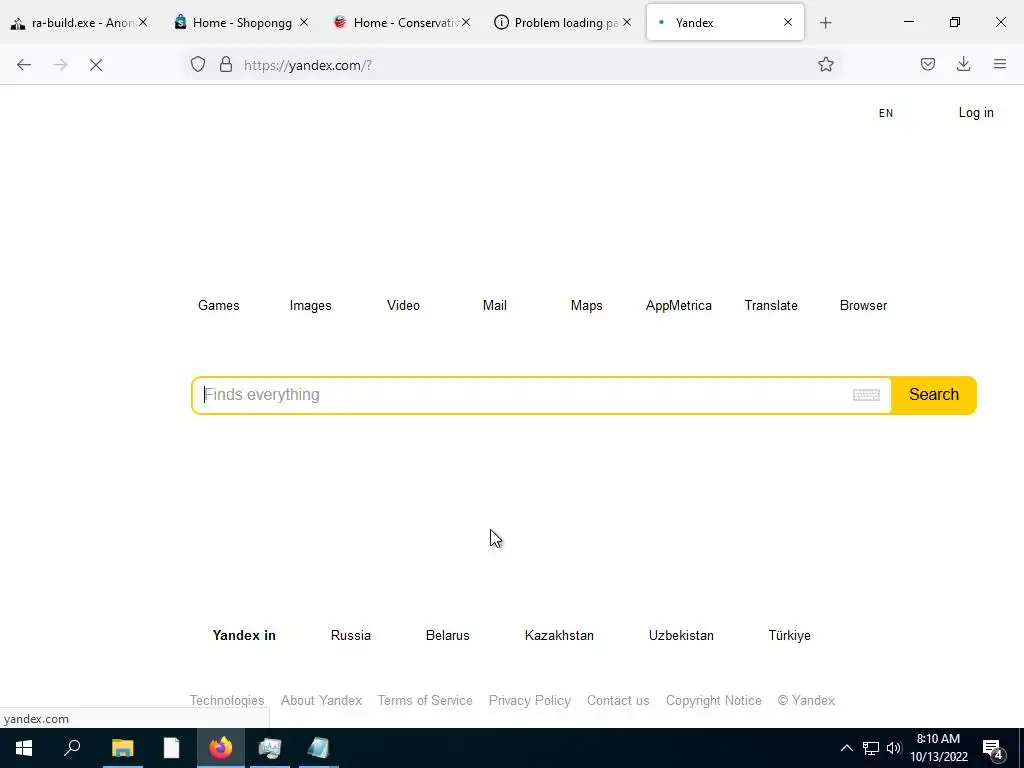Close the Home - Shopongg tab
This screenshot has height=768, width=1024.
point(304,22)
